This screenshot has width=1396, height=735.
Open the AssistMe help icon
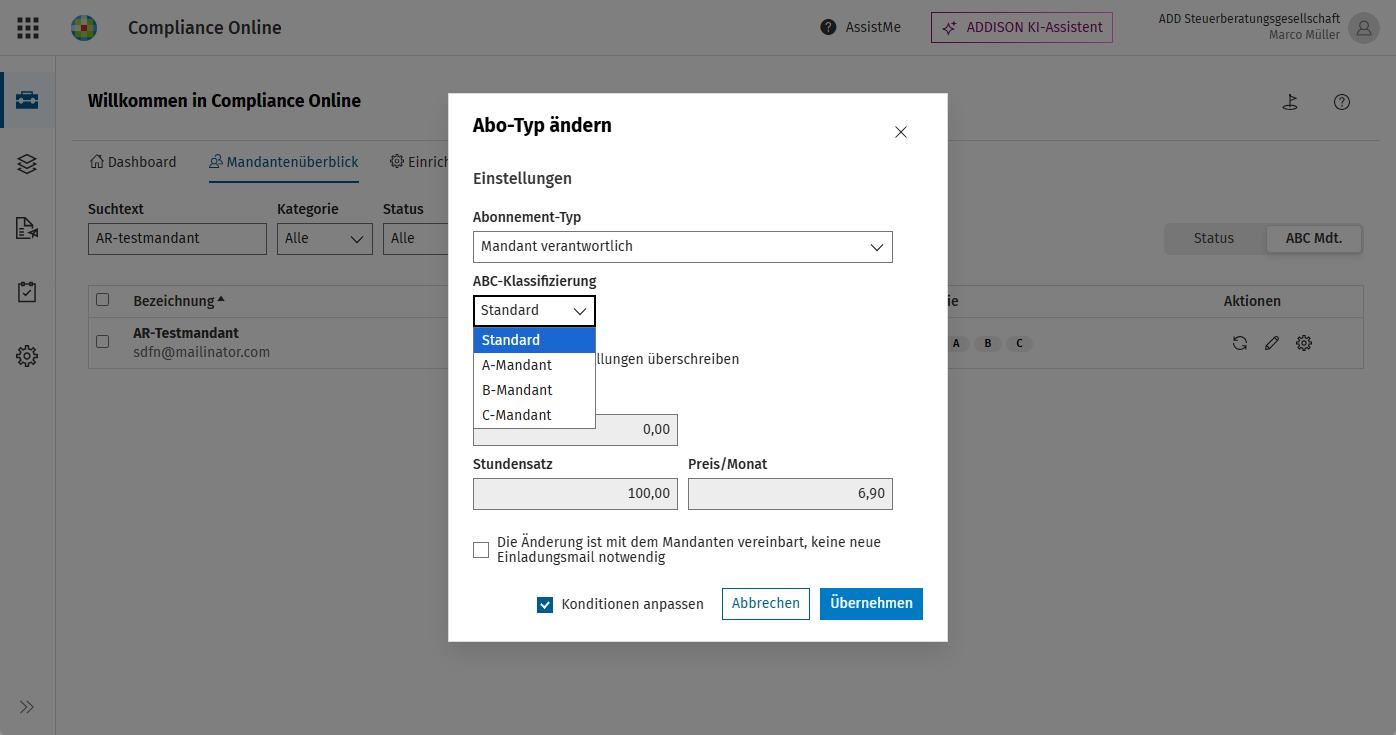click(828, 28)
